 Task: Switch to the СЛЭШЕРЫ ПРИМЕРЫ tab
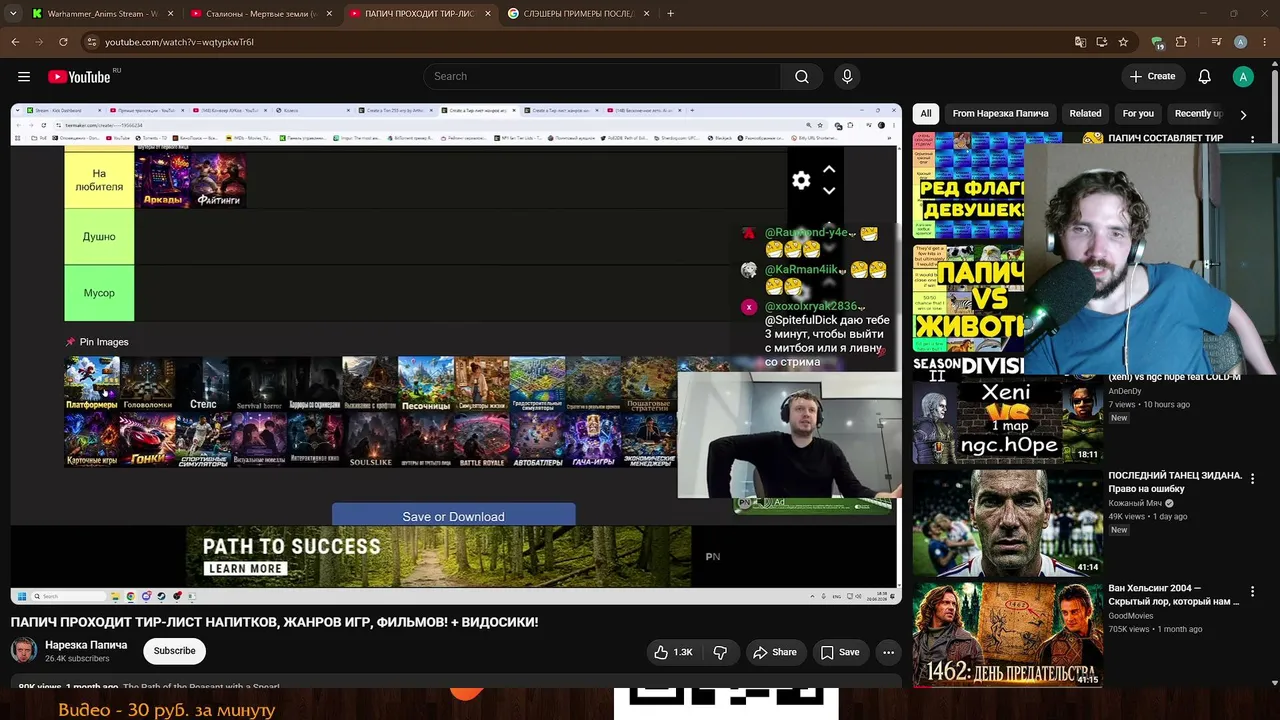579,14
